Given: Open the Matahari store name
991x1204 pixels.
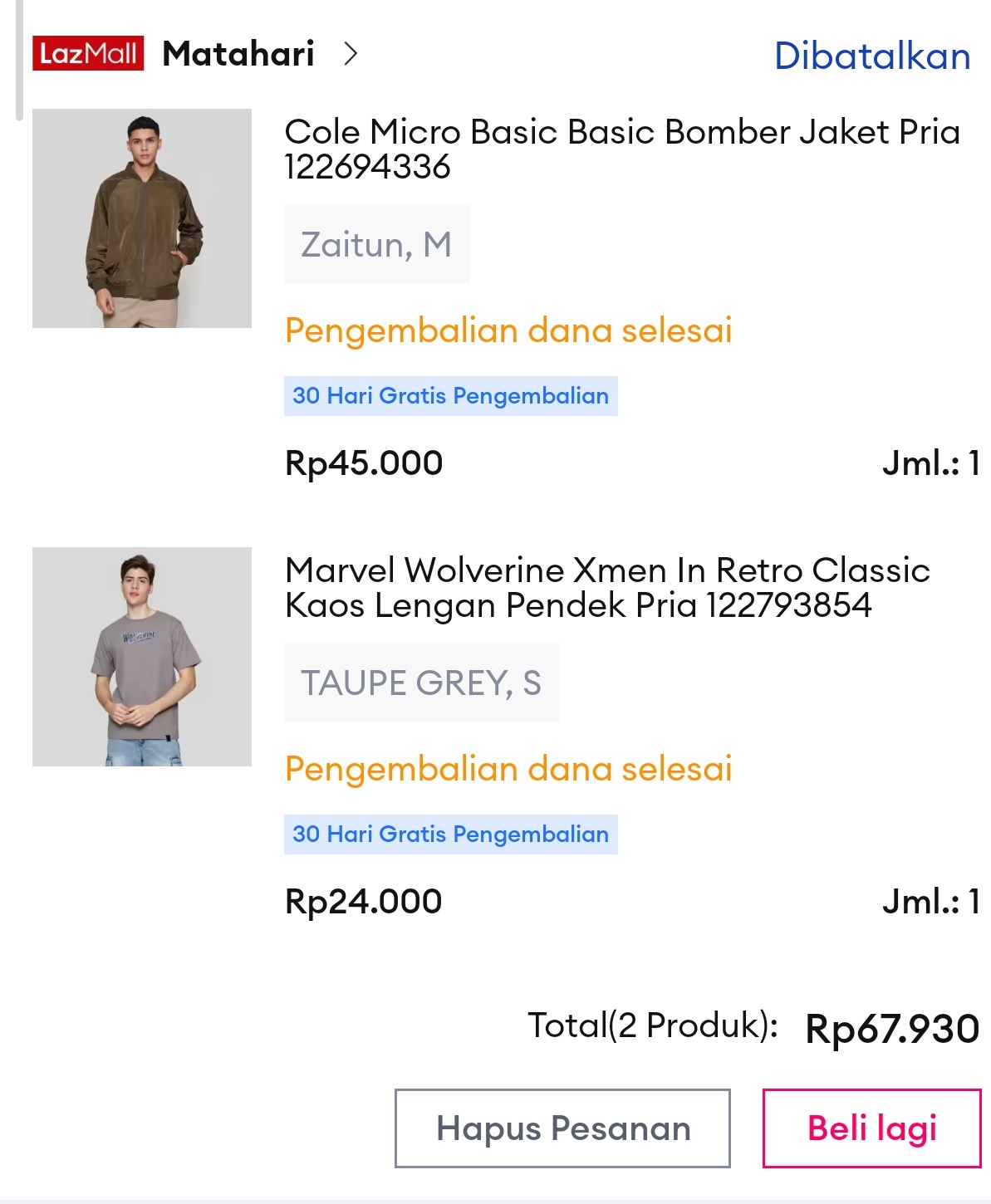Looking at the screenshot, I should (x=238, y=54).
